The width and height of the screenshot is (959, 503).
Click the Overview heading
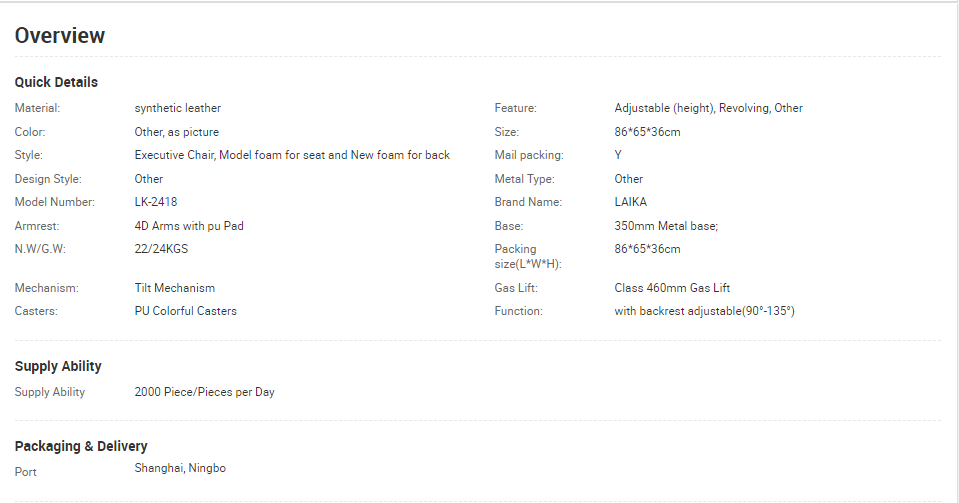point(60,35)
